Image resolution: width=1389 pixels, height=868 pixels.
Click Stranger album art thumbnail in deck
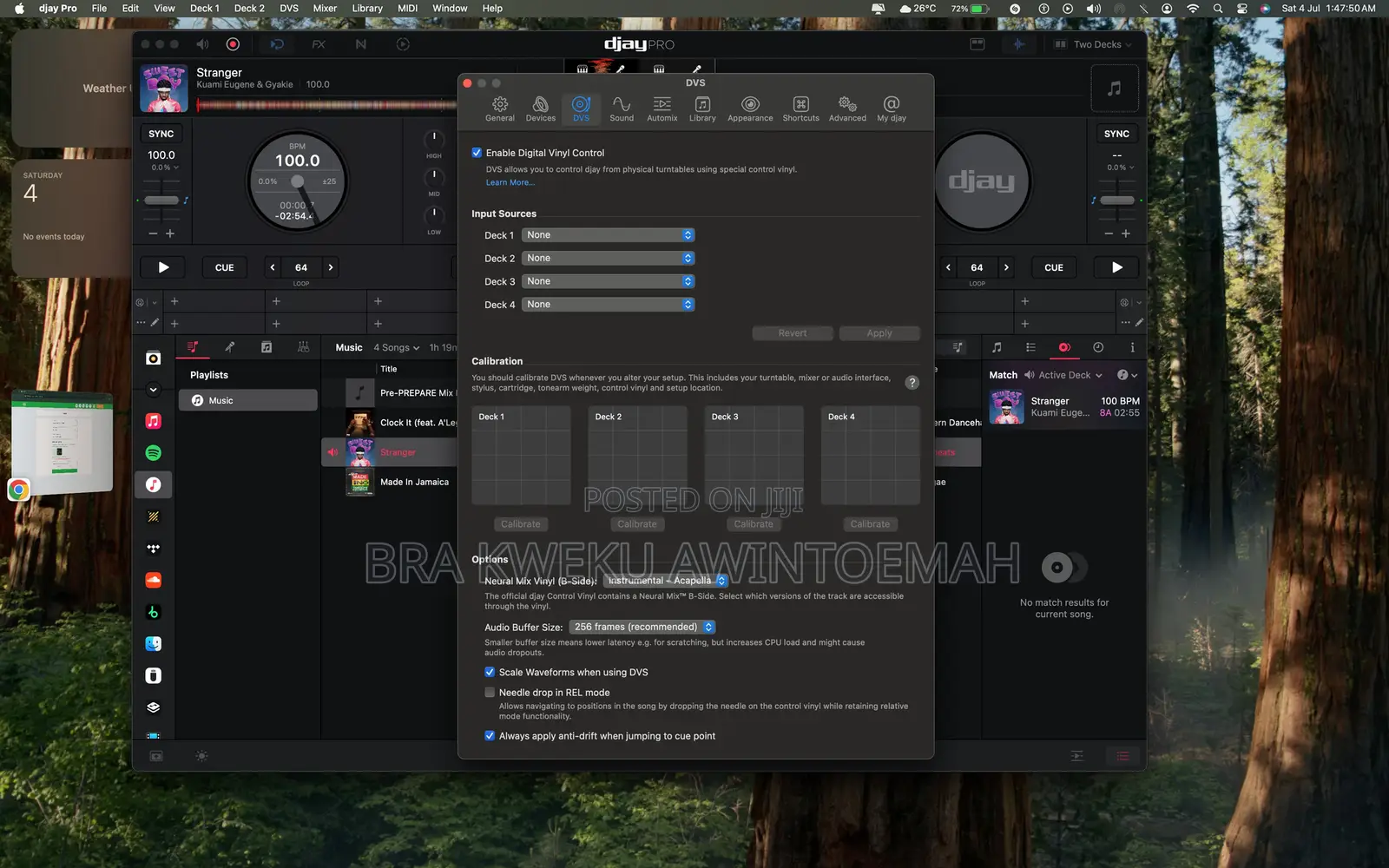pos(164,88)
